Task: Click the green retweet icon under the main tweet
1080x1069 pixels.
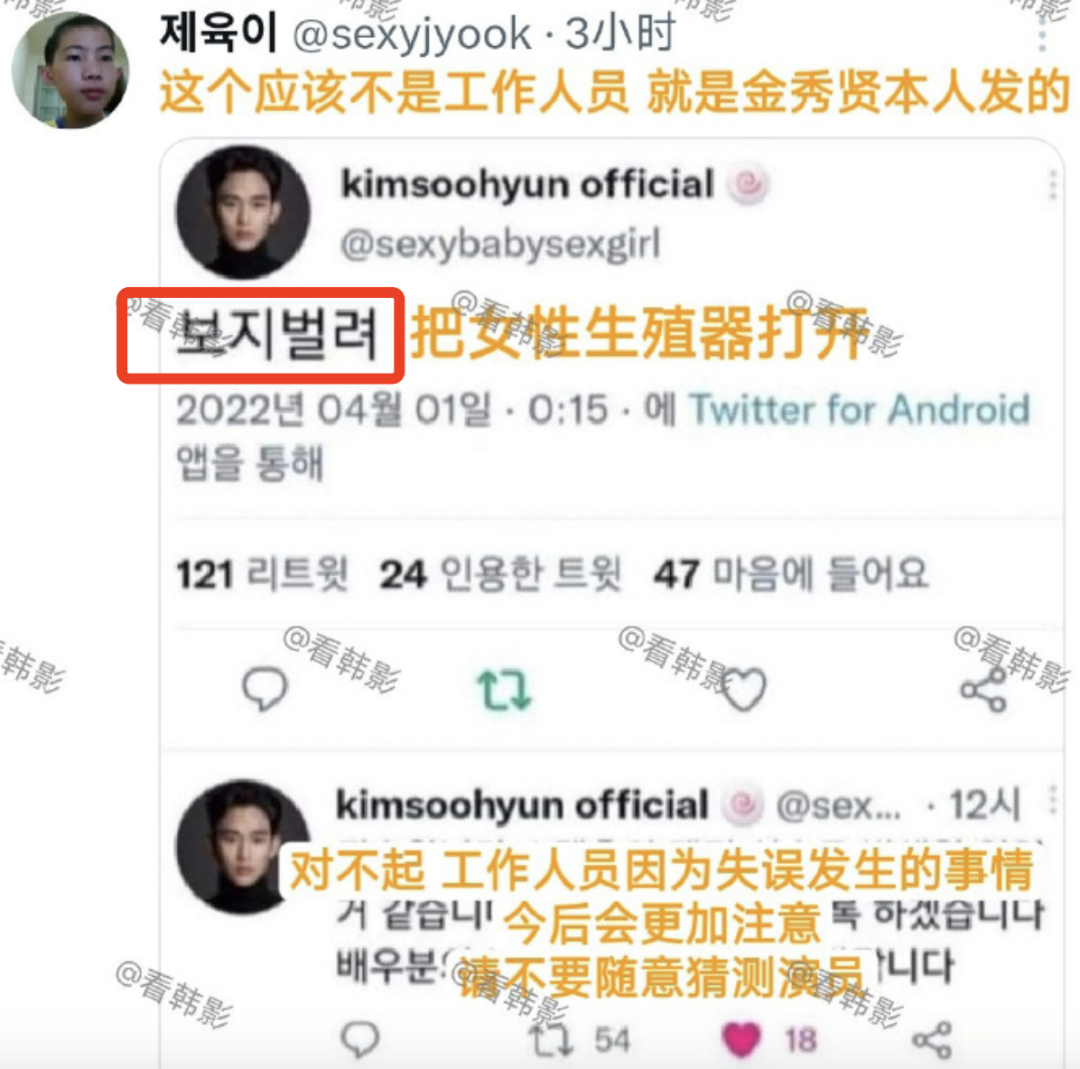Action: [x=504, y=690]
